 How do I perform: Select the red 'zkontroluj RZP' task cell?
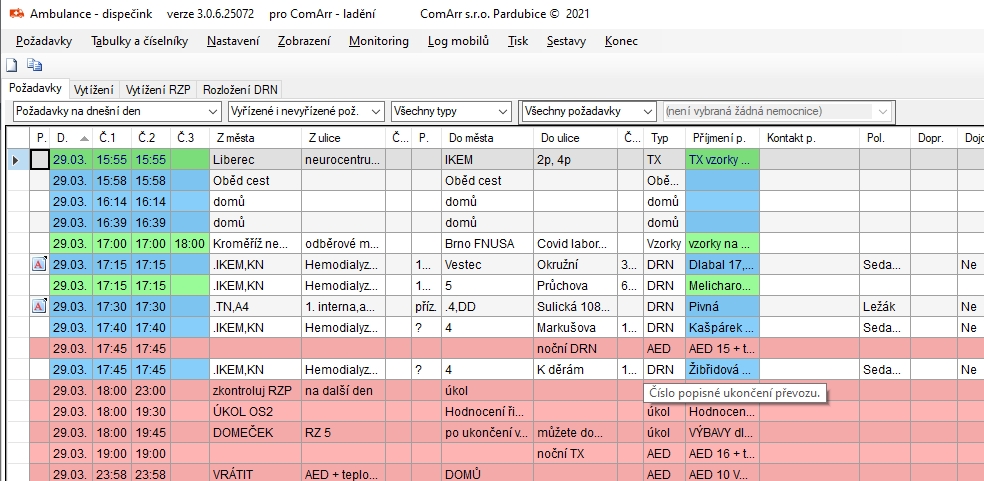(255, 391)
